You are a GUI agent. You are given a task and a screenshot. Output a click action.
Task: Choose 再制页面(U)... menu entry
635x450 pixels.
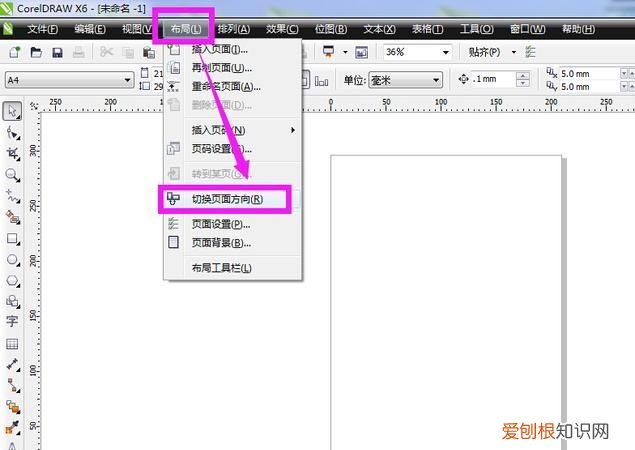tap(232, 68)
